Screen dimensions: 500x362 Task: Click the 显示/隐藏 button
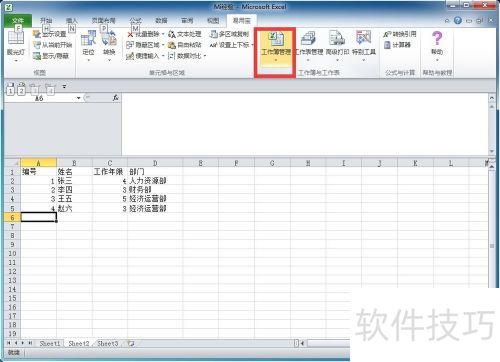pos(51,56)
